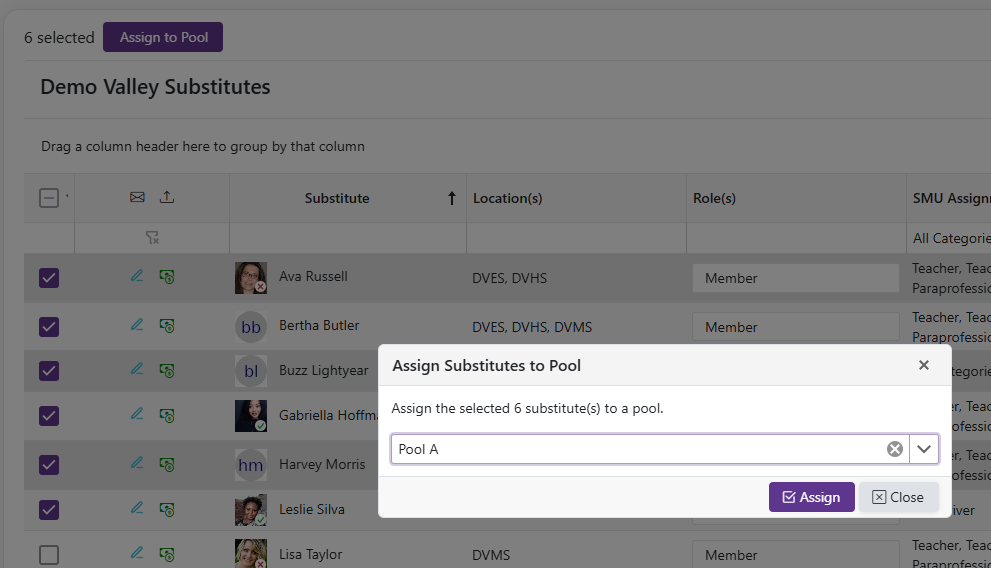
Task: Click the purple Assign button
Action: click(x=812, y=497)
